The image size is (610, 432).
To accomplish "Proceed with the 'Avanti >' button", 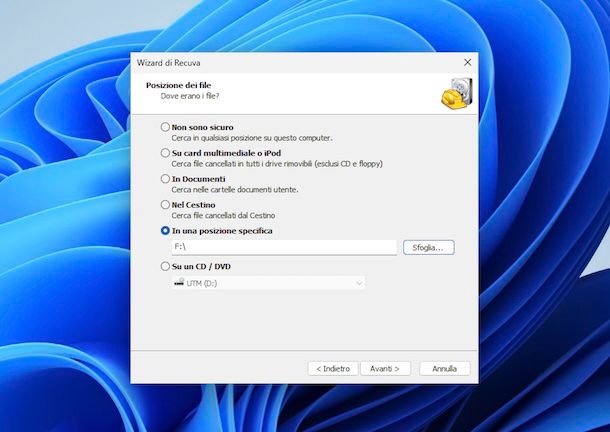I will [385, 369].
